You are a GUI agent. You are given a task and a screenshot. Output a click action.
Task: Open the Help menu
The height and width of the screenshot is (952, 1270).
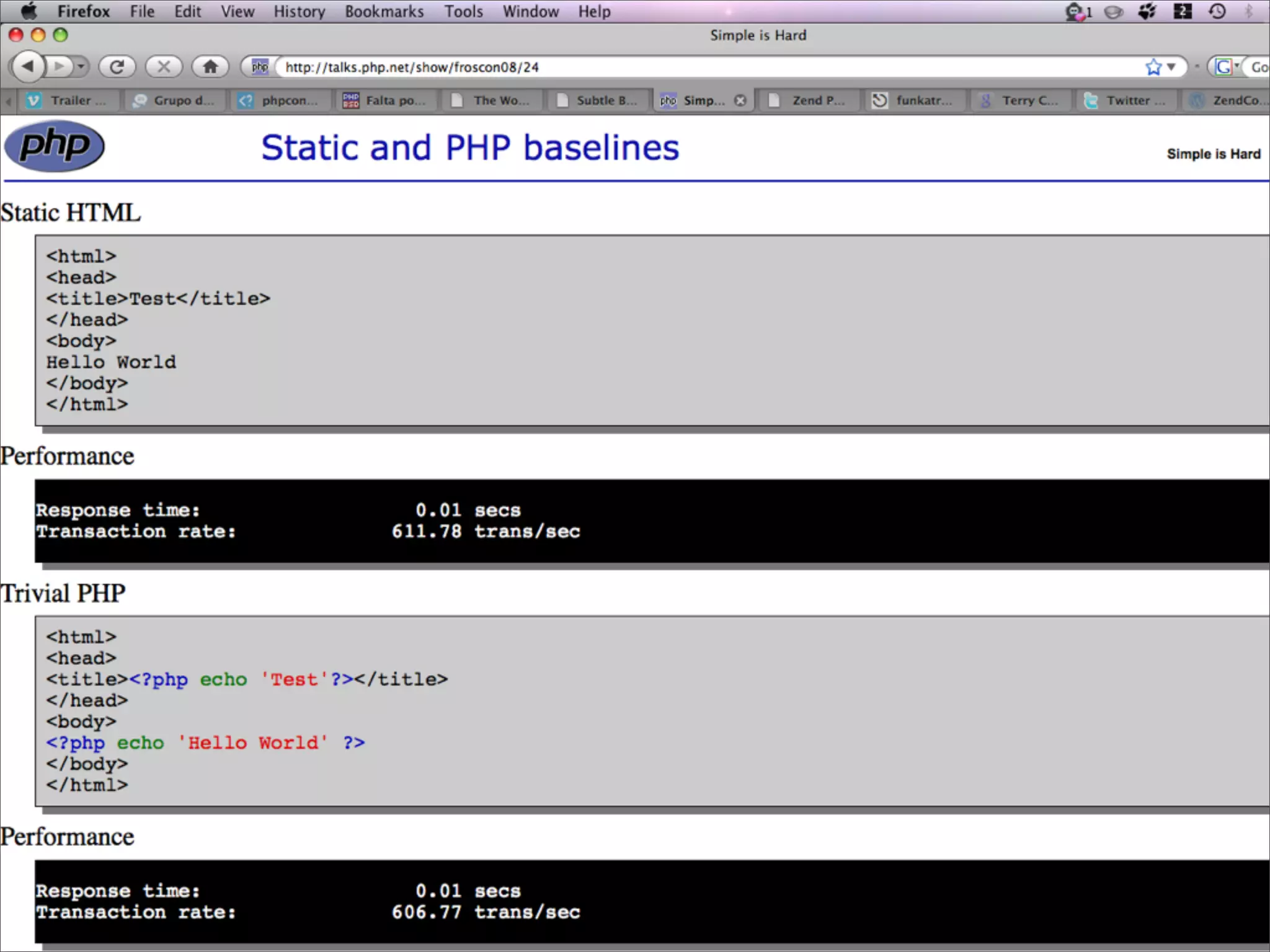click(x=594, y=11)
